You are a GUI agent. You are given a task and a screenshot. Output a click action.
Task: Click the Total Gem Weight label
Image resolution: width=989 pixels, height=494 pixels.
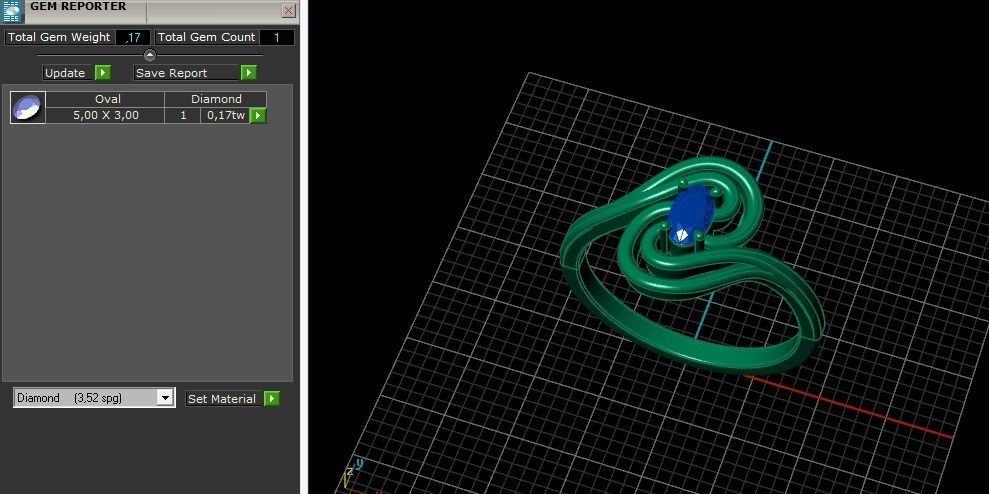click(x=59, y=37)
